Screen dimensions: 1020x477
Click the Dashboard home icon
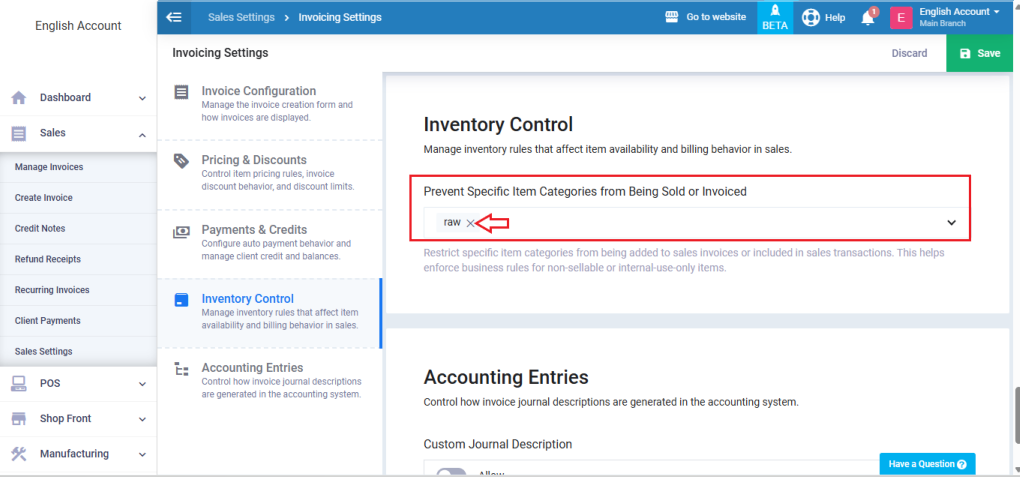(18, 98)
